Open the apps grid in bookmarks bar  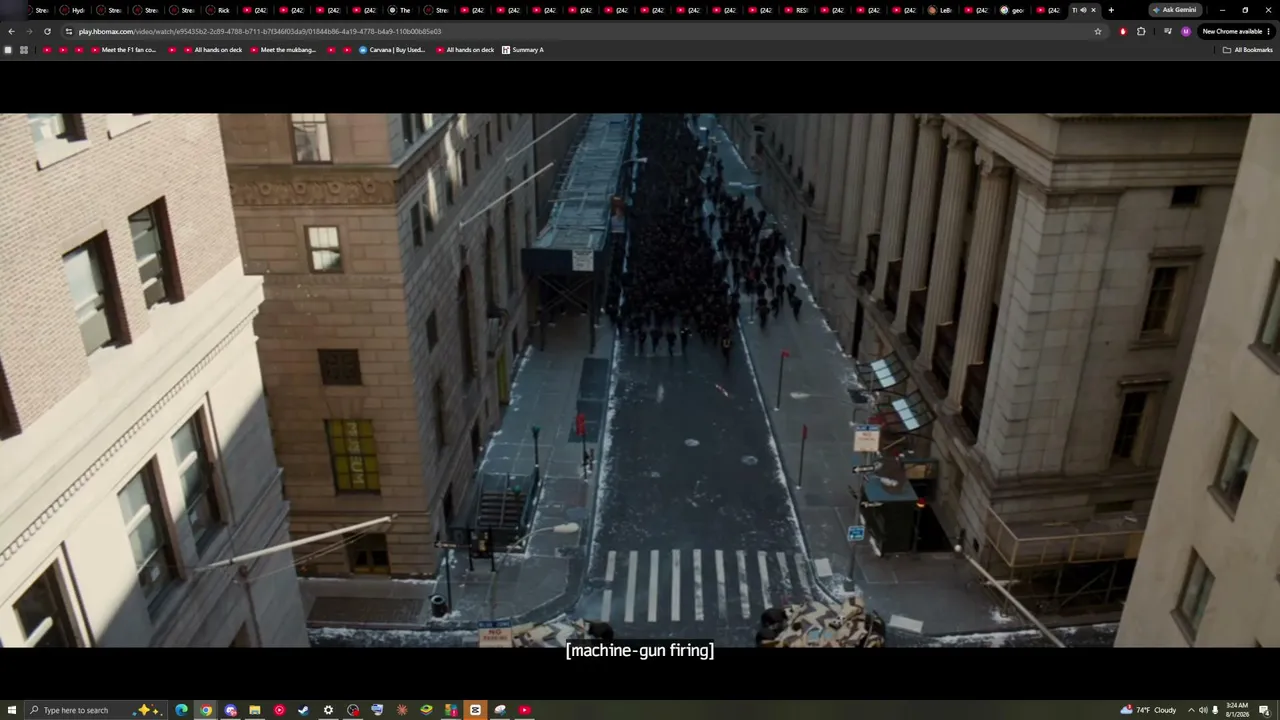click(24, 50)
